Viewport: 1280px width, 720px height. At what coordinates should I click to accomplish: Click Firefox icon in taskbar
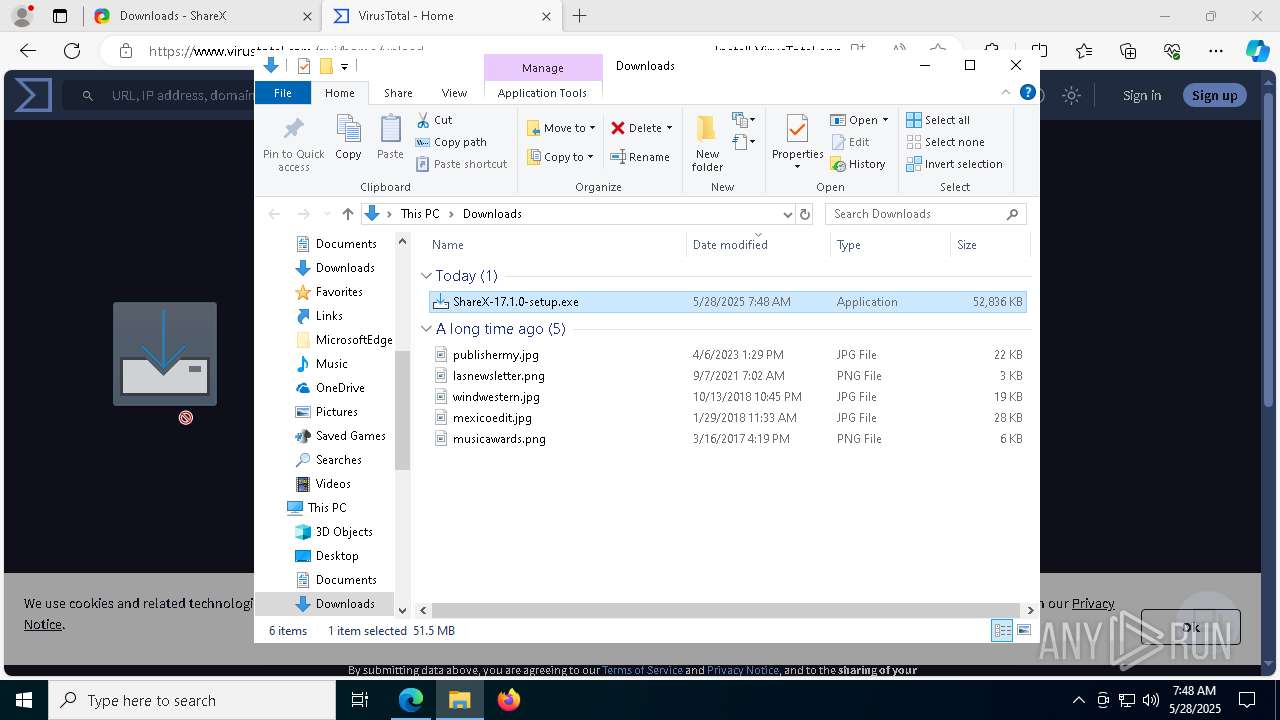(508, 700)
